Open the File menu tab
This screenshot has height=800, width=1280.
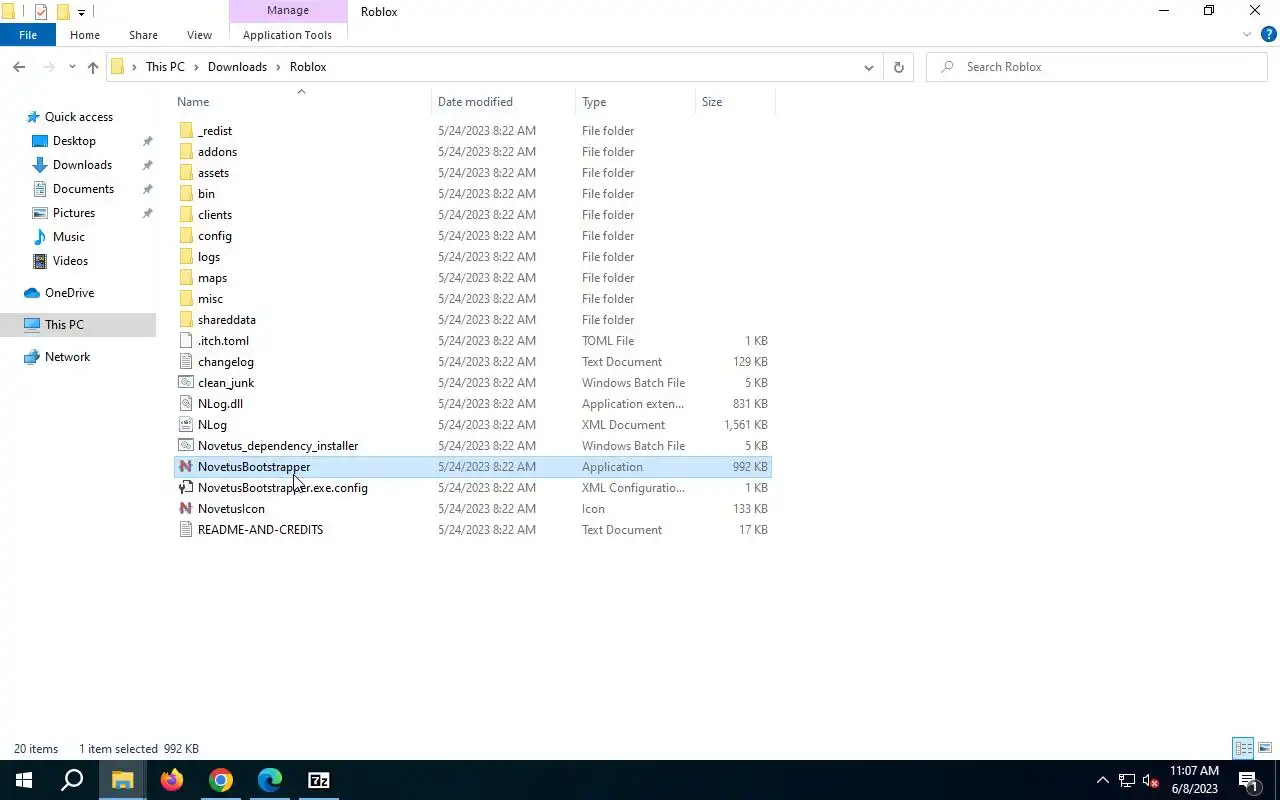point(28,35)
